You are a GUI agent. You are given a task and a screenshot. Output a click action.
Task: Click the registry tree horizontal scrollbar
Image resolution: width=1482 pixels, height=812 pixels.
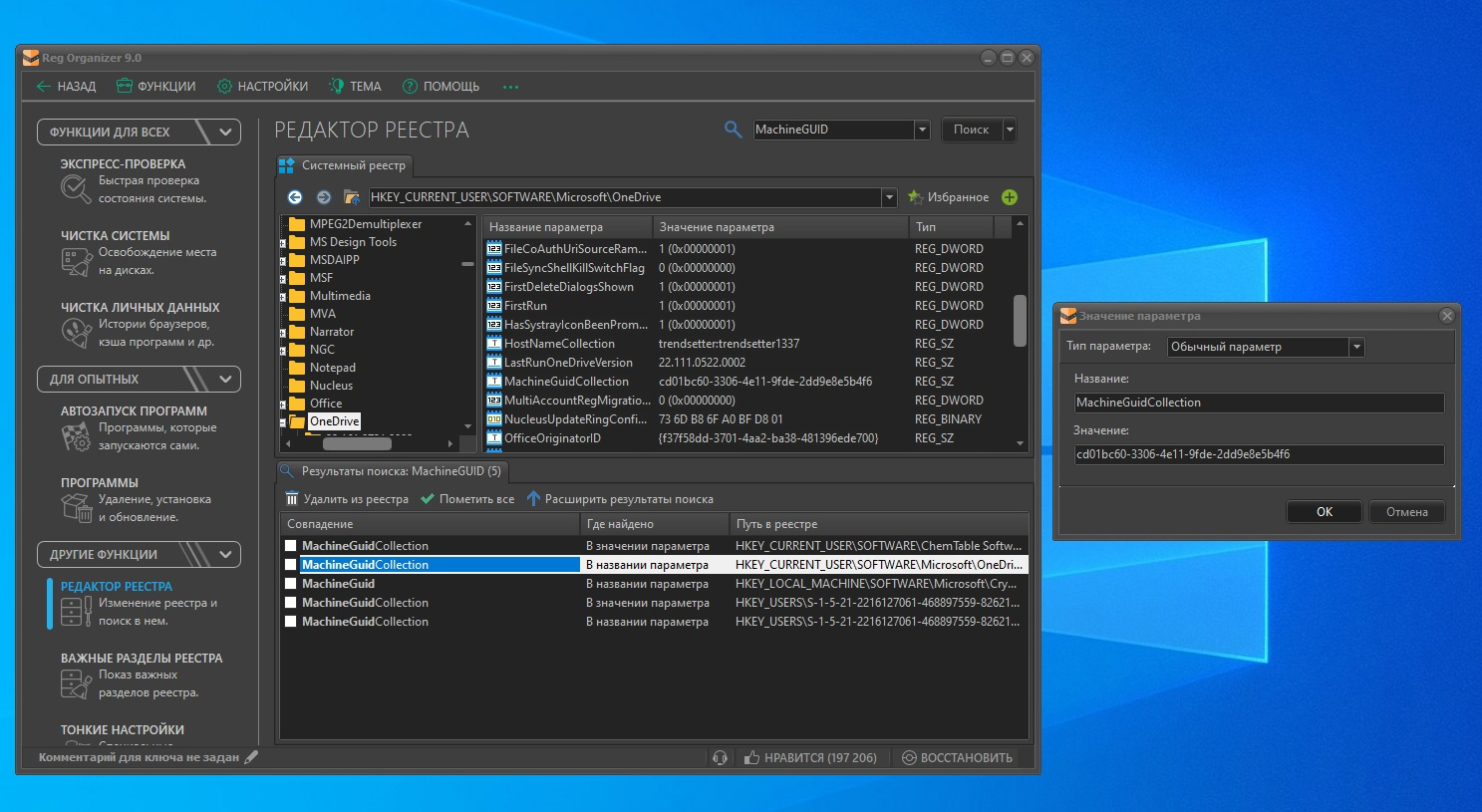pyautogui.click(x=357, y=443)
